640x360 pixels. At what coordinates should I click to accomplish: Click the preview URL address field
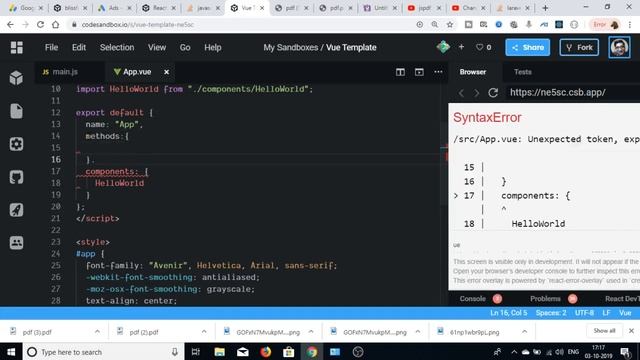[572, 92]
